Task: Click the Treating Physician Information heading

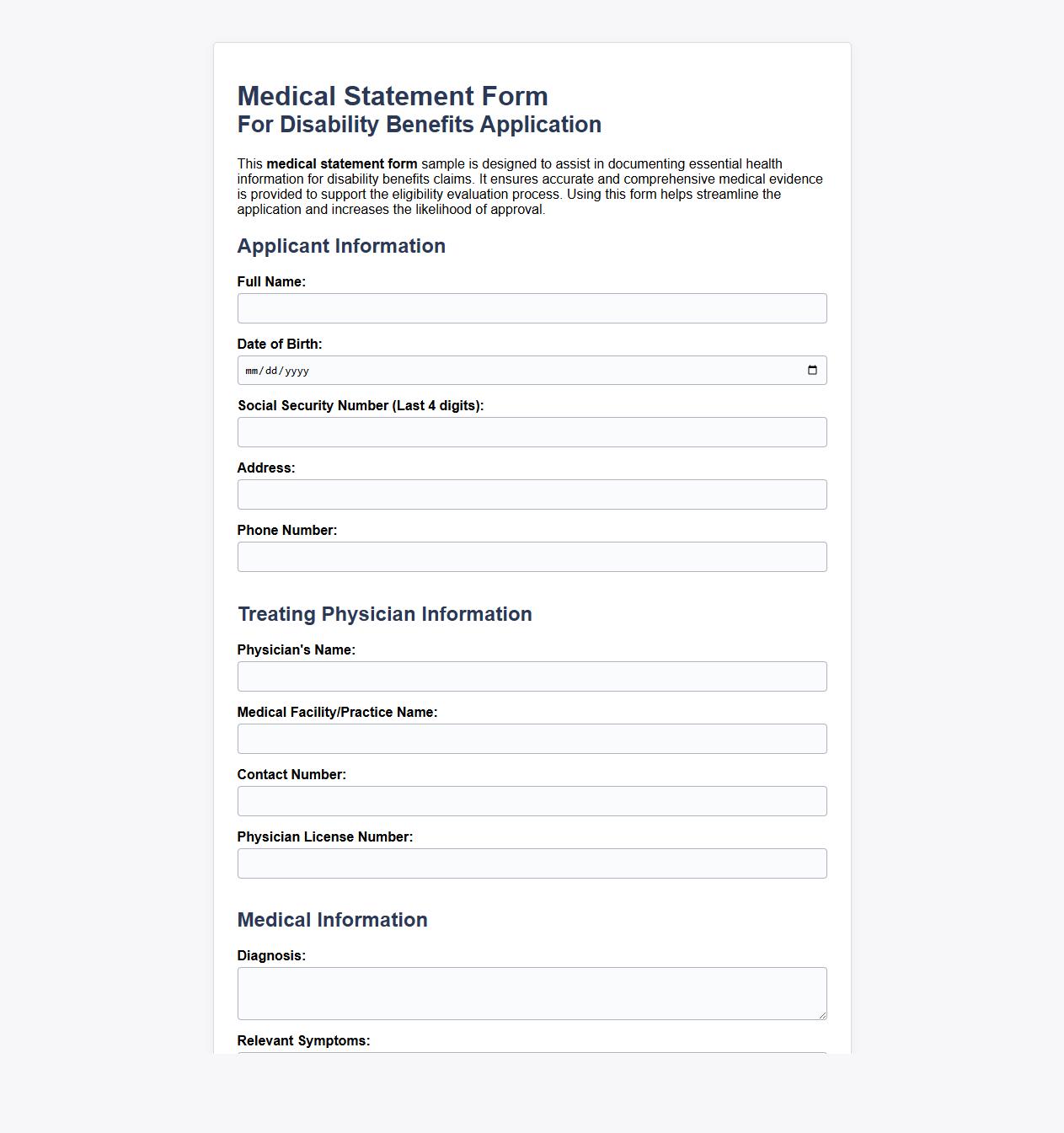Action: pyautogui.click(x=385, y=613)
